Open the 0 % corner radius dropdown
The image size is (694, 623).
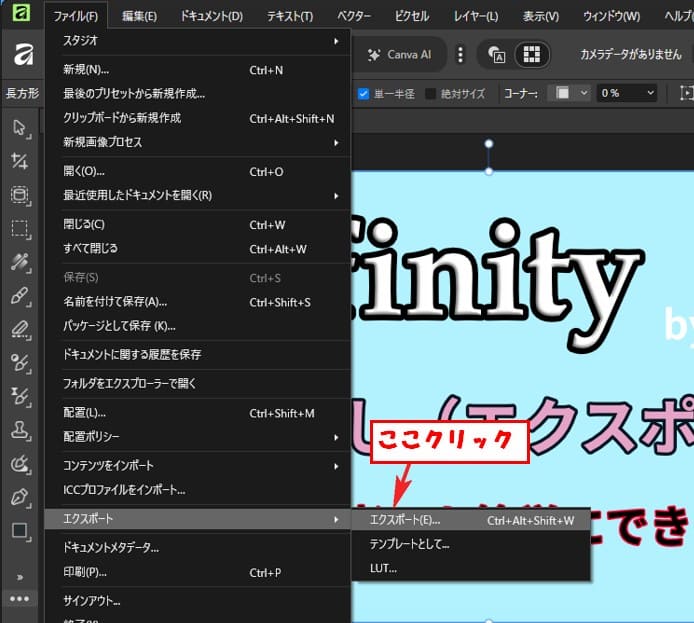coord(627,93)
